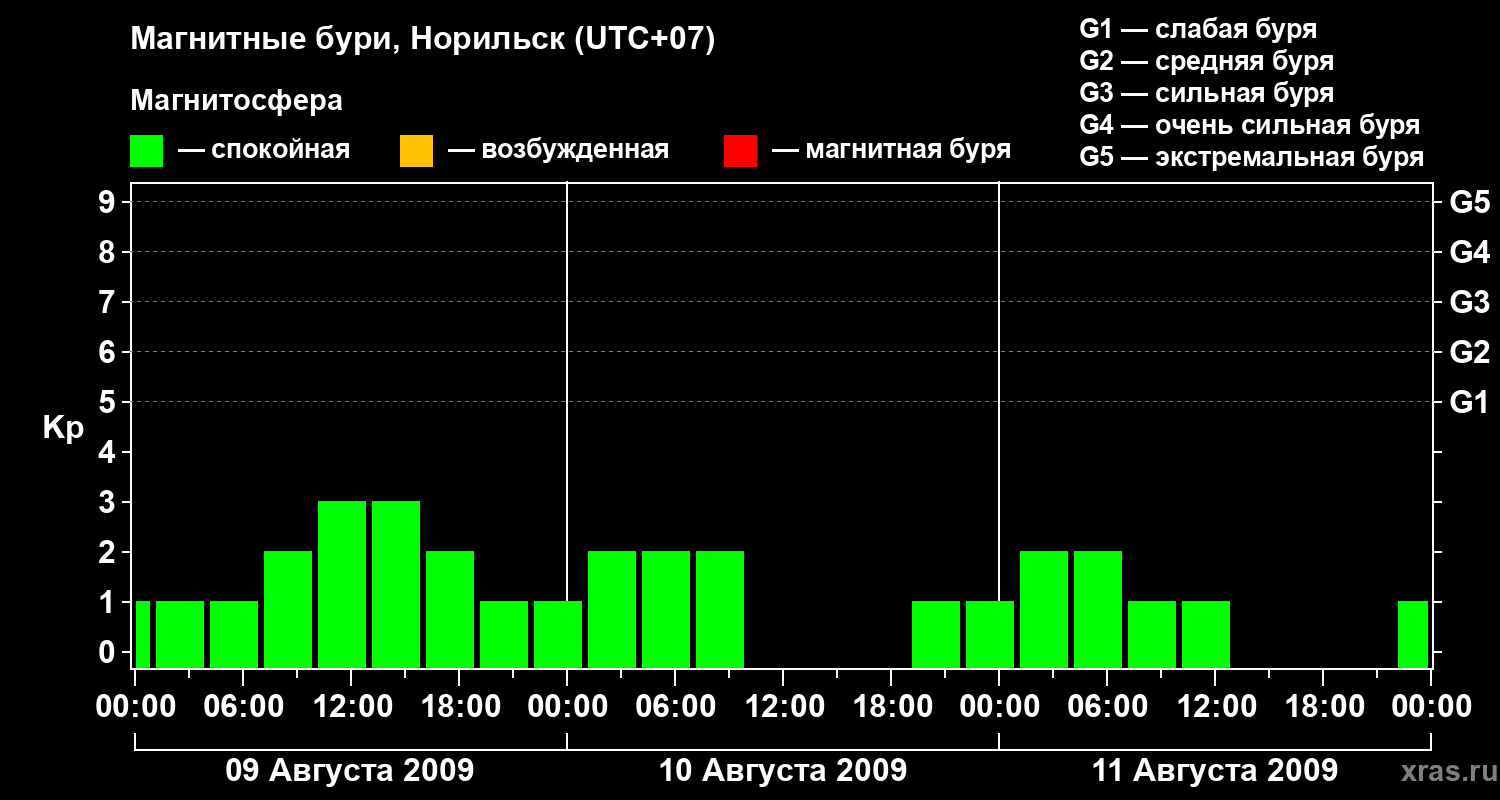Click the '4' value on the Kp axis
The width and height of the screenshot is (1500, 800).
(108, 452)
